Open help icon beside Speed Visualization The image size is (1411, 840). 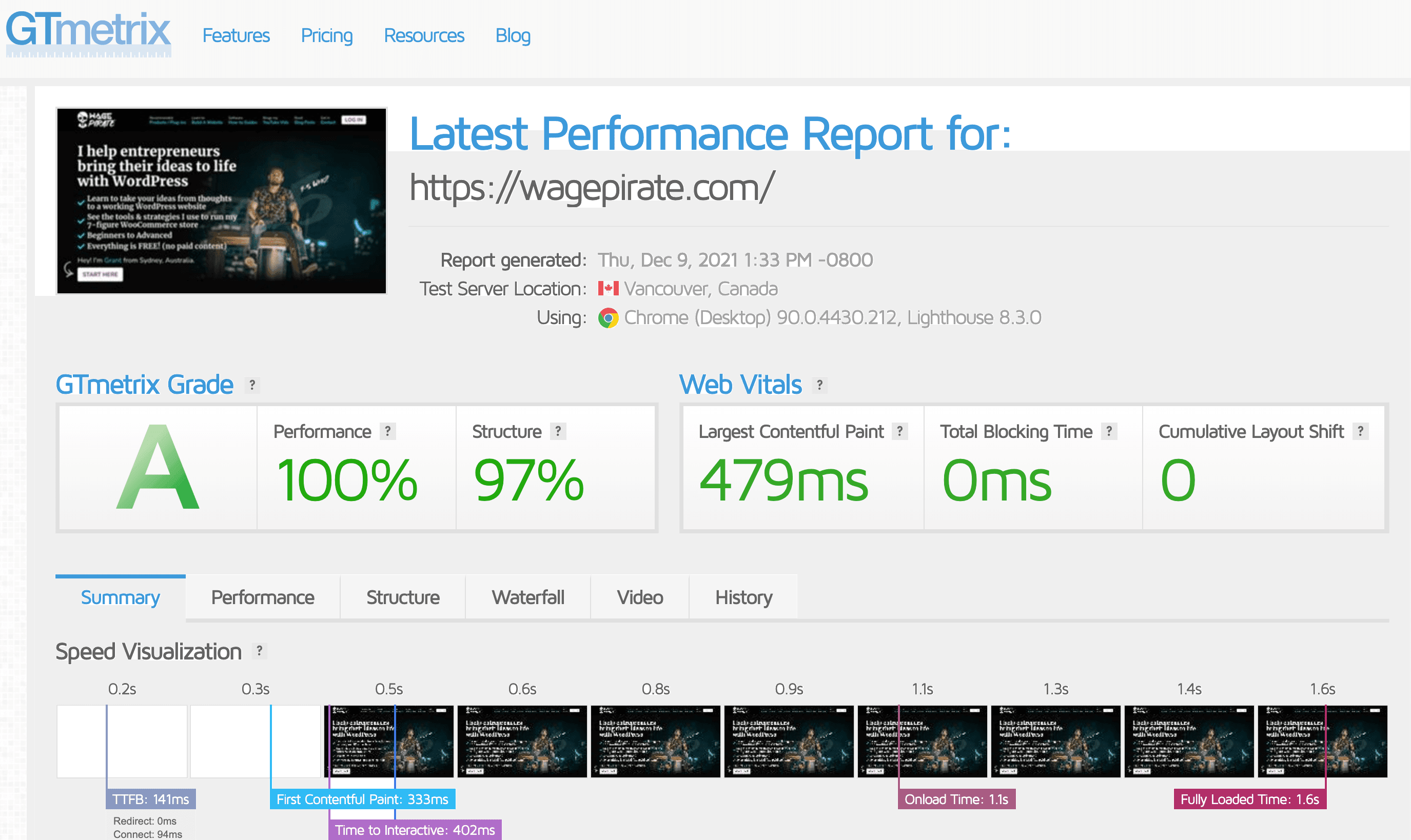(x=259, y=651)
